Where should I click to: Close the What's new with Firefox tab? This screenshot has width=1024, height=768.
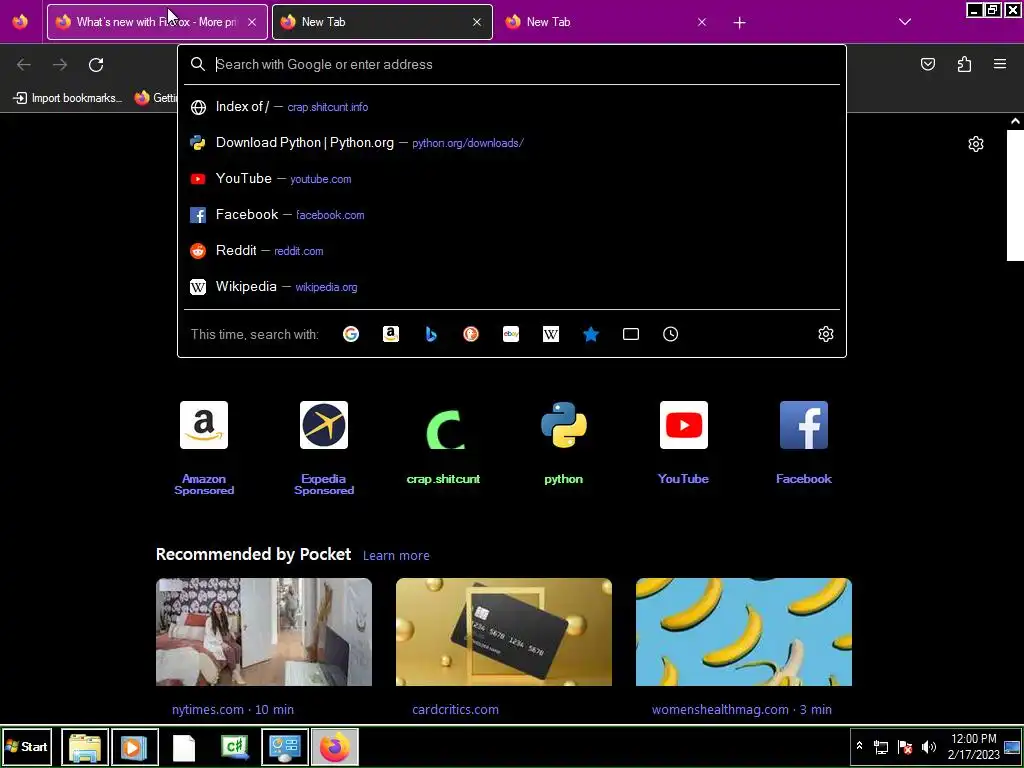[x=252, y=22]
